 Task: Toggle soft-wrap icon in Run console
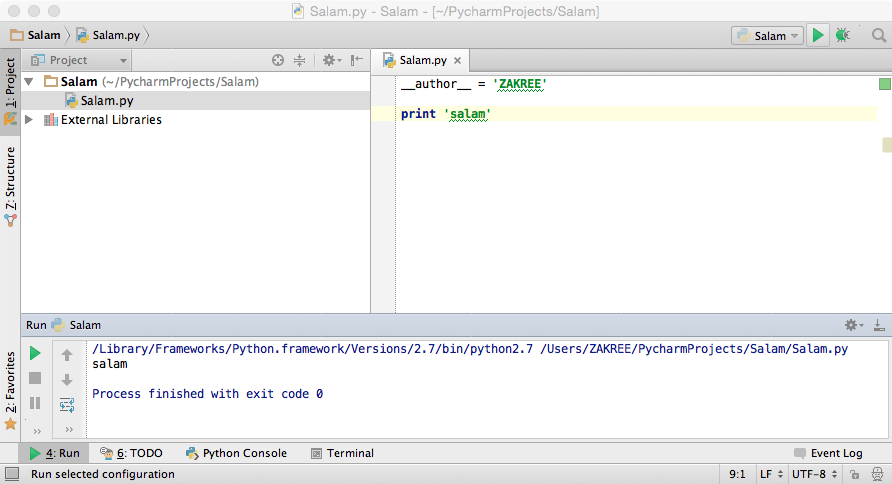(x=67, y=405)
